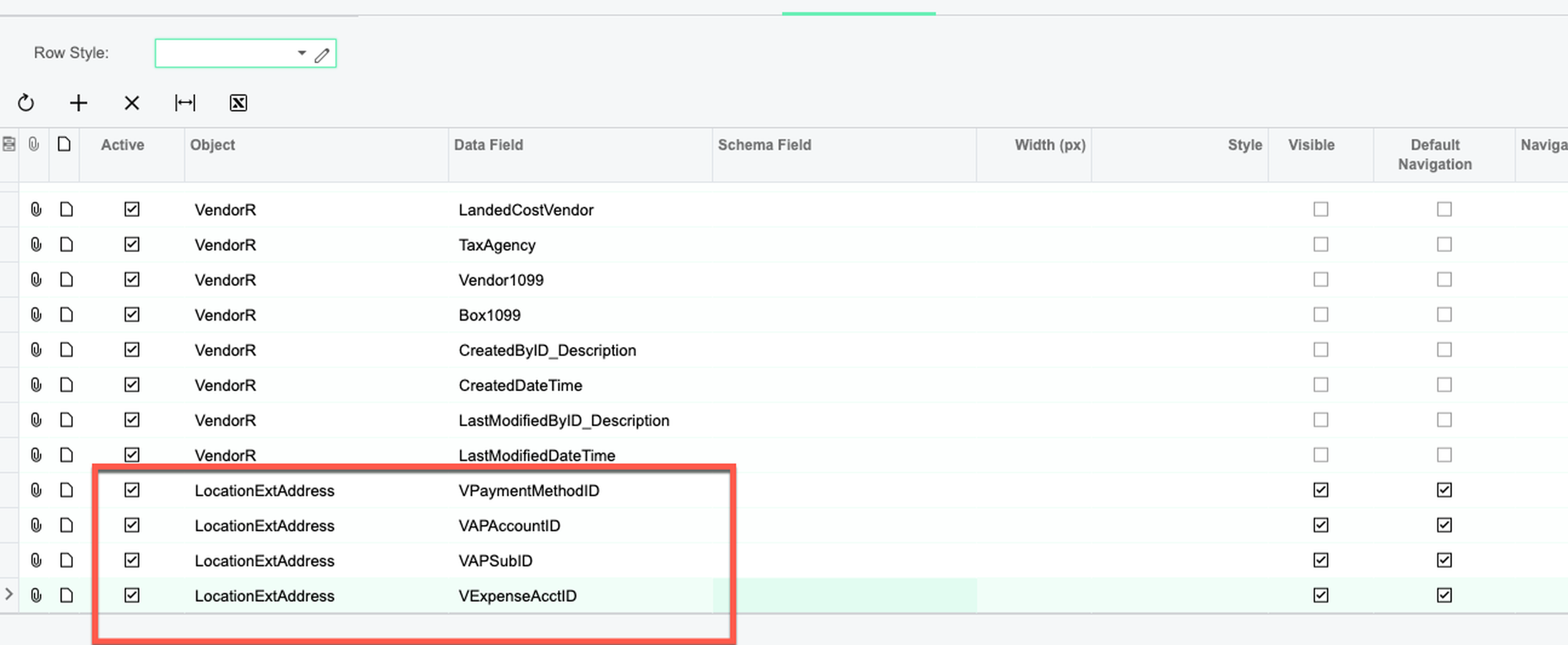Screen dimensions: 1568x645
Task: Add a new row with plus icon
Action: pos(78,103)
